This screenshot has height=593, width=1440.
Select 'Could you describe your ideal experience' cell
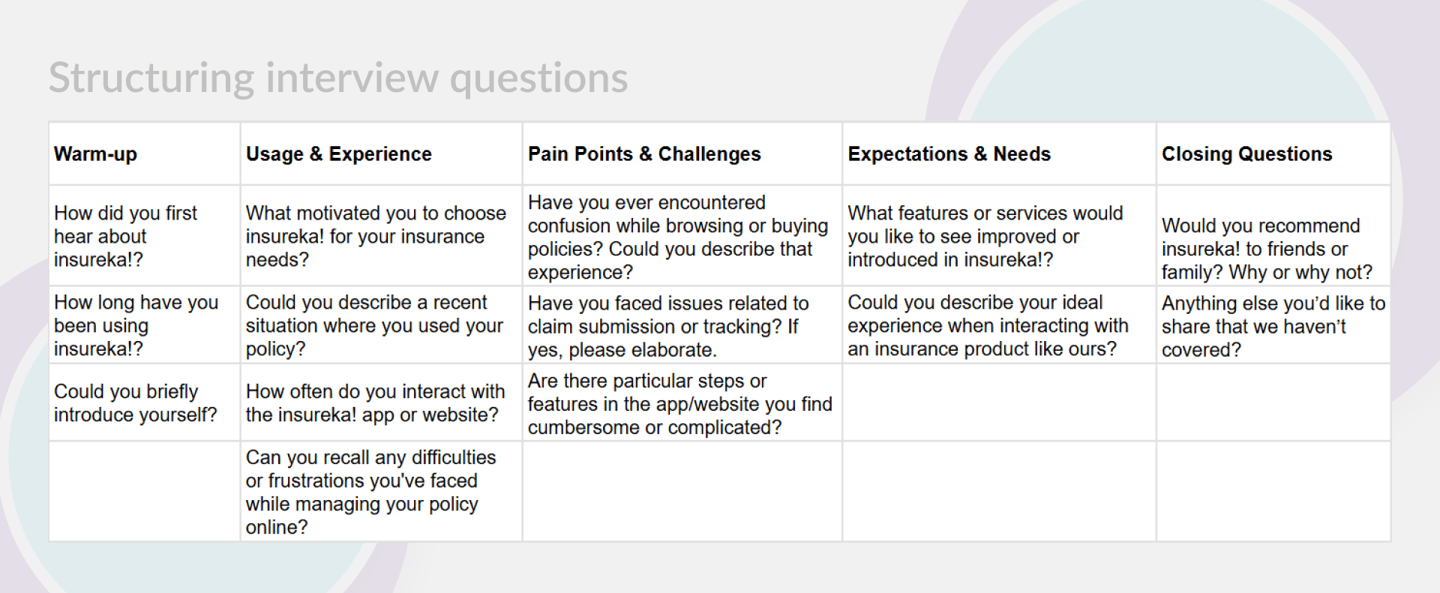coord(998,326)
